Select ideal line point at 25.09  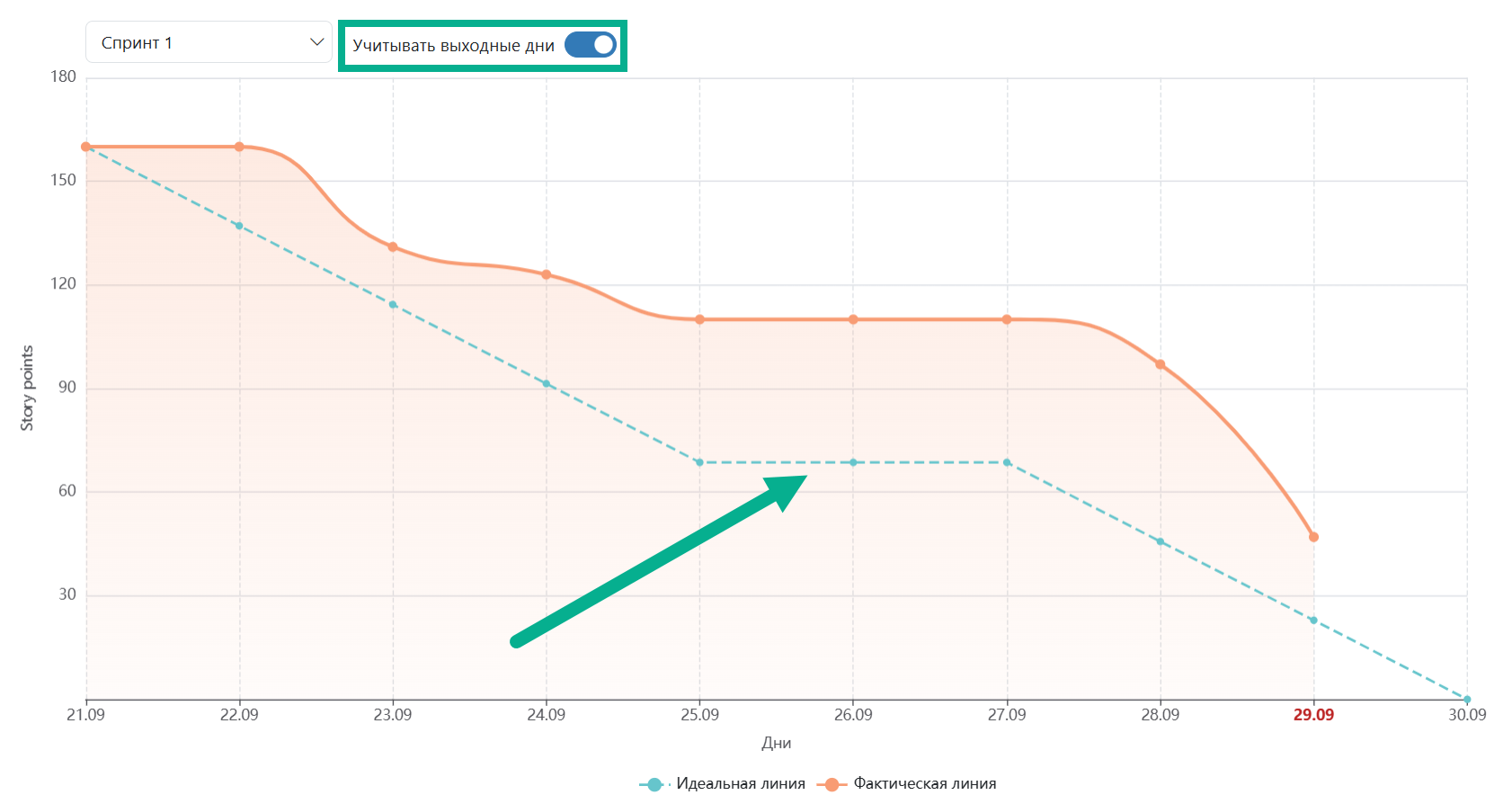[699, 462]
